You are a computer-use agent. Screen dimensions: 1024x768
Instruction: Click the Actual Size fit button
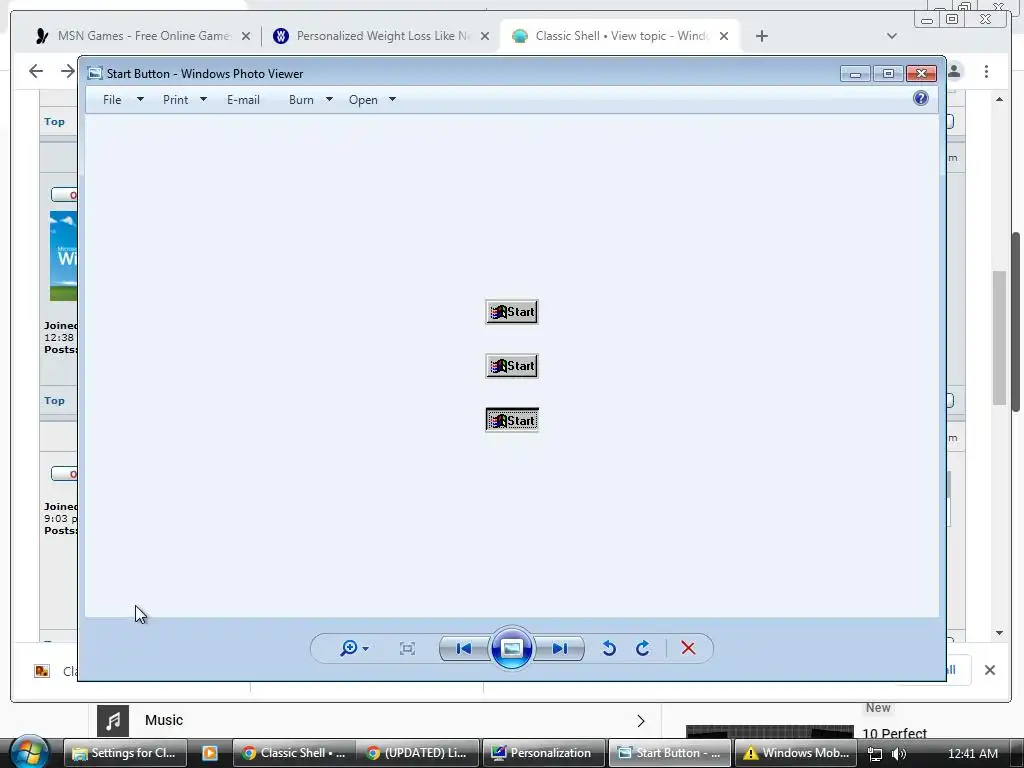click(x=408, y=648)
